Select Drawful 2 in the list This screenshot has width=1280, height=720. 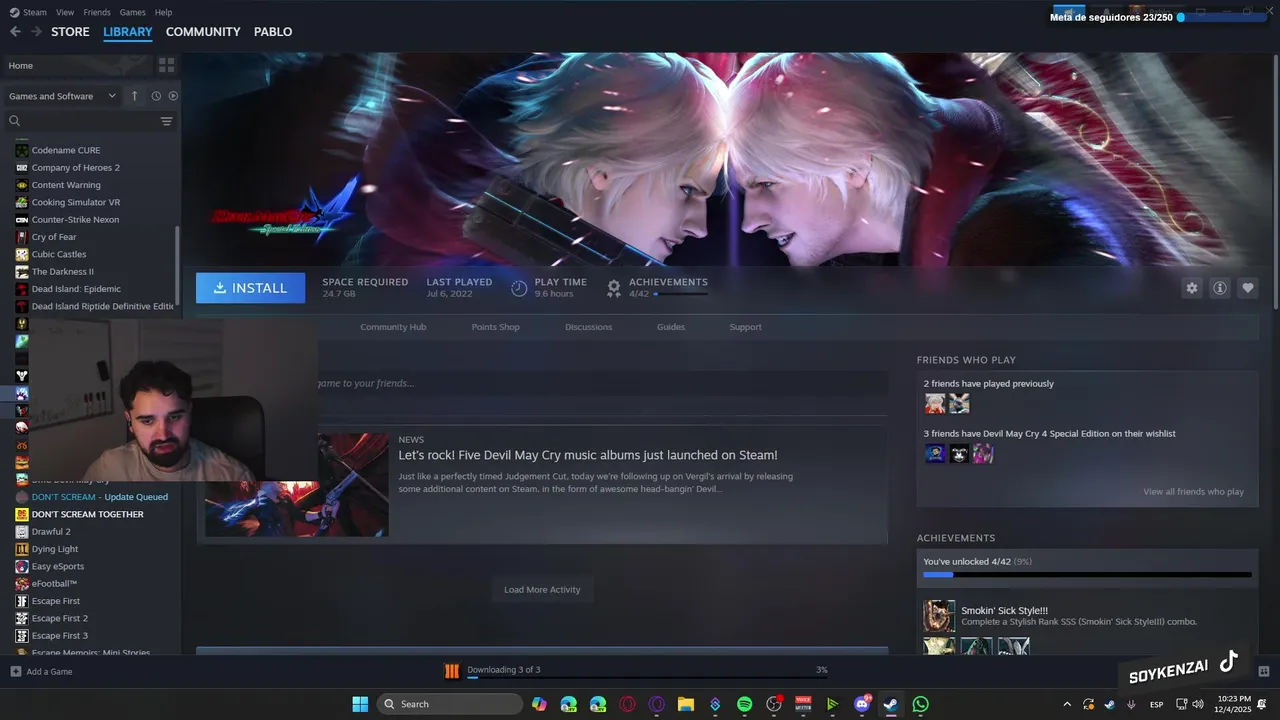[x=51, y=531]
